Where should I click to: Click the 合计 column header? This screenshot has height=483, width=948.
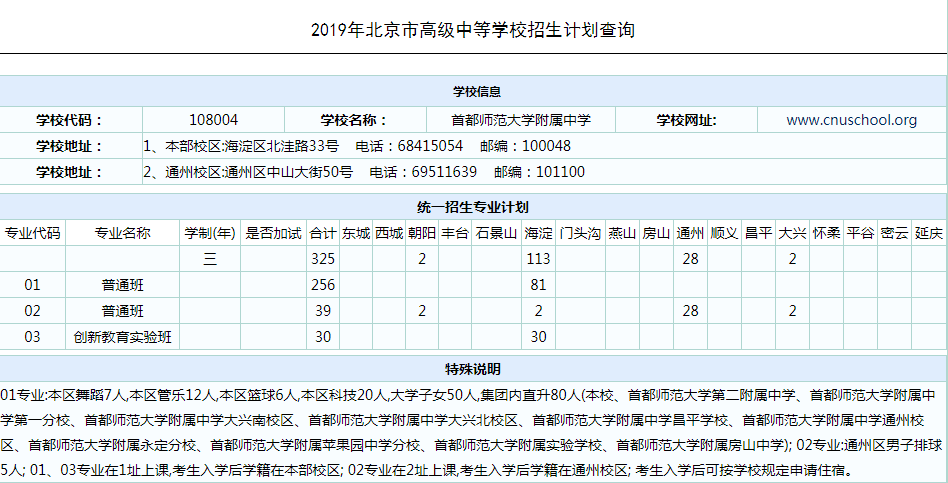point(323,233)
